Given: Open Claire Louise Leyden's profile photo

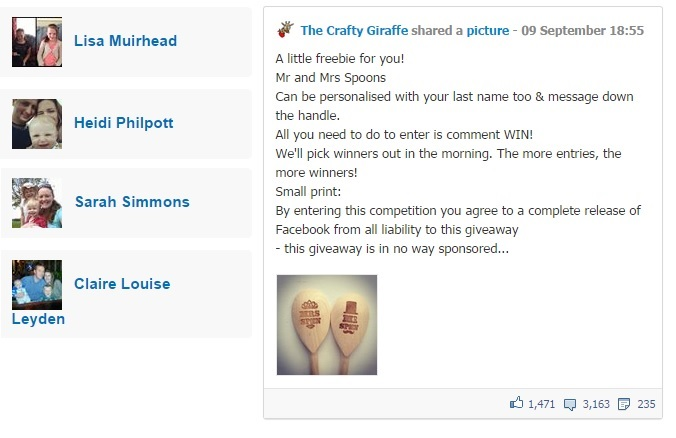Looking at the screenshot, I should coord(37,285).
